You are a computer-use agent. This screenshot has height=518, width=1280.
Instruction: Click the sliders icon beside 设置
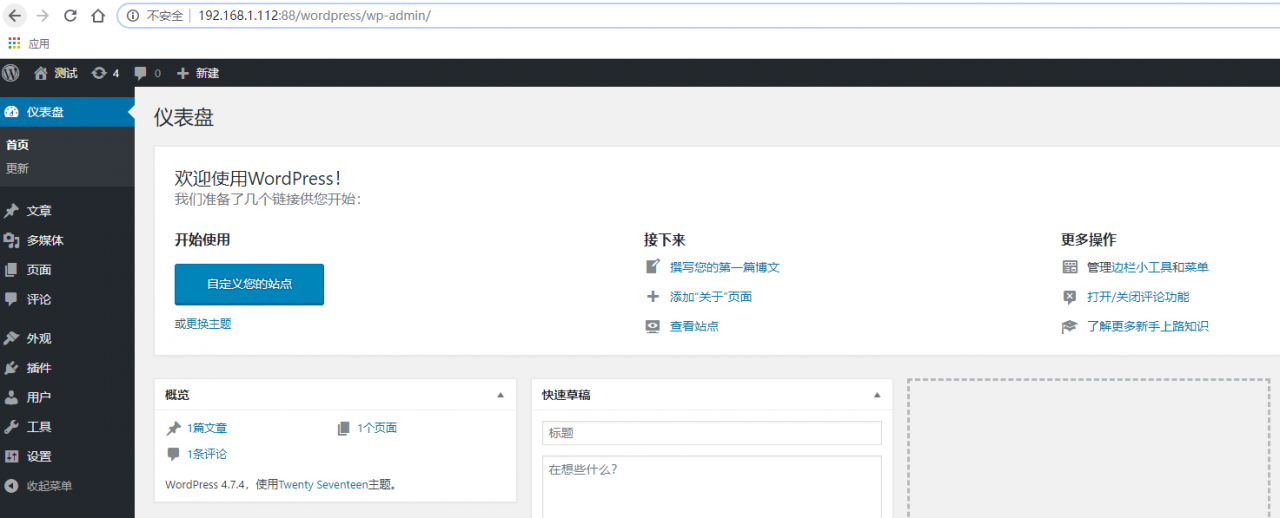click(x=11, y=456)
